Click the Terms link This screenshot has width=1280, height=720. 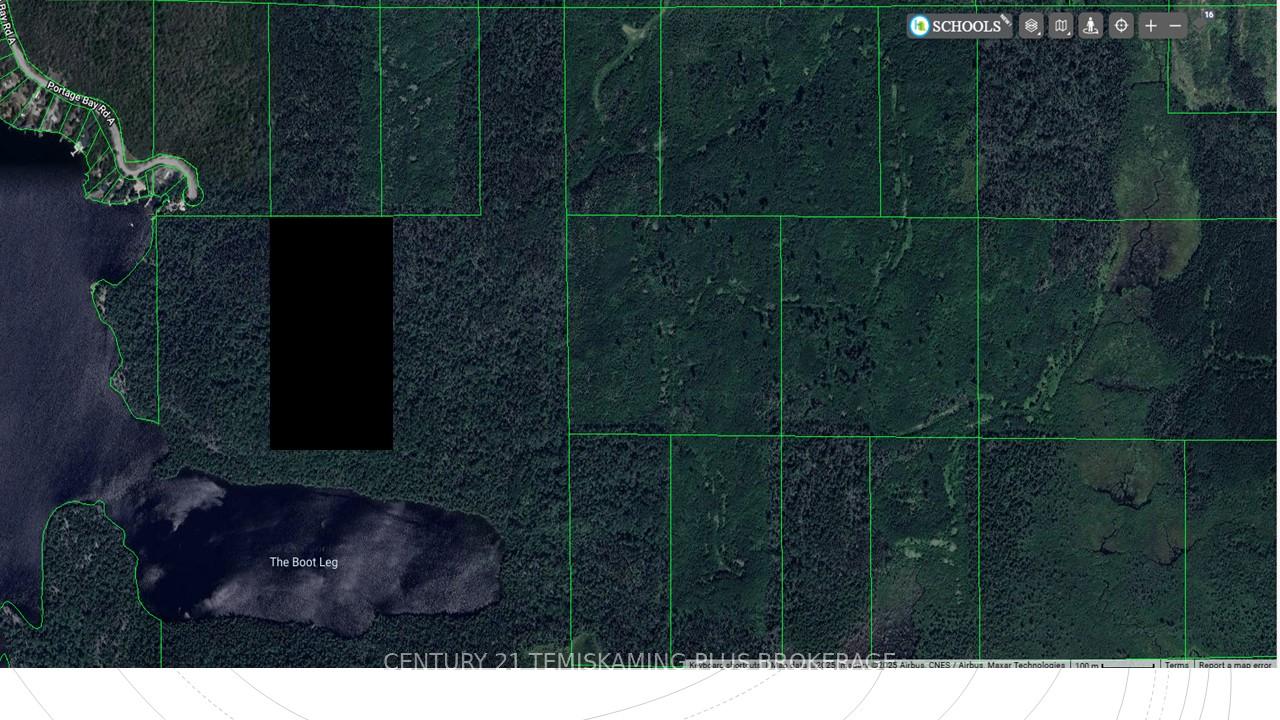coord(1176,665)
